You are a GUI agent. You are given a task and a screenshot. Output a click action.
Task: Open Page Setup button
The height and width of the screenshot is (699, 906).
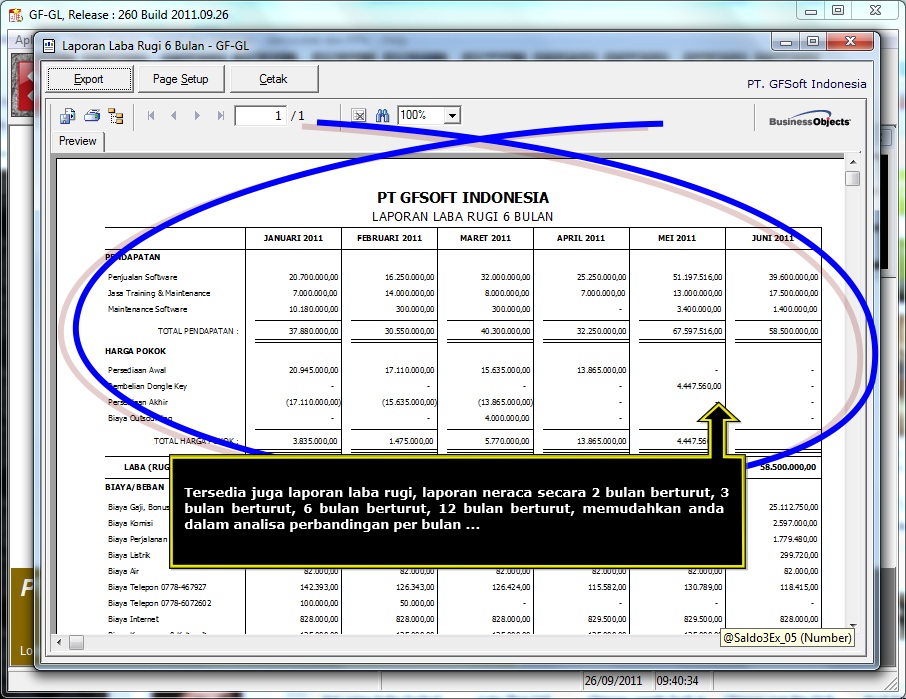pyautogui.click(x=180, y=79)
